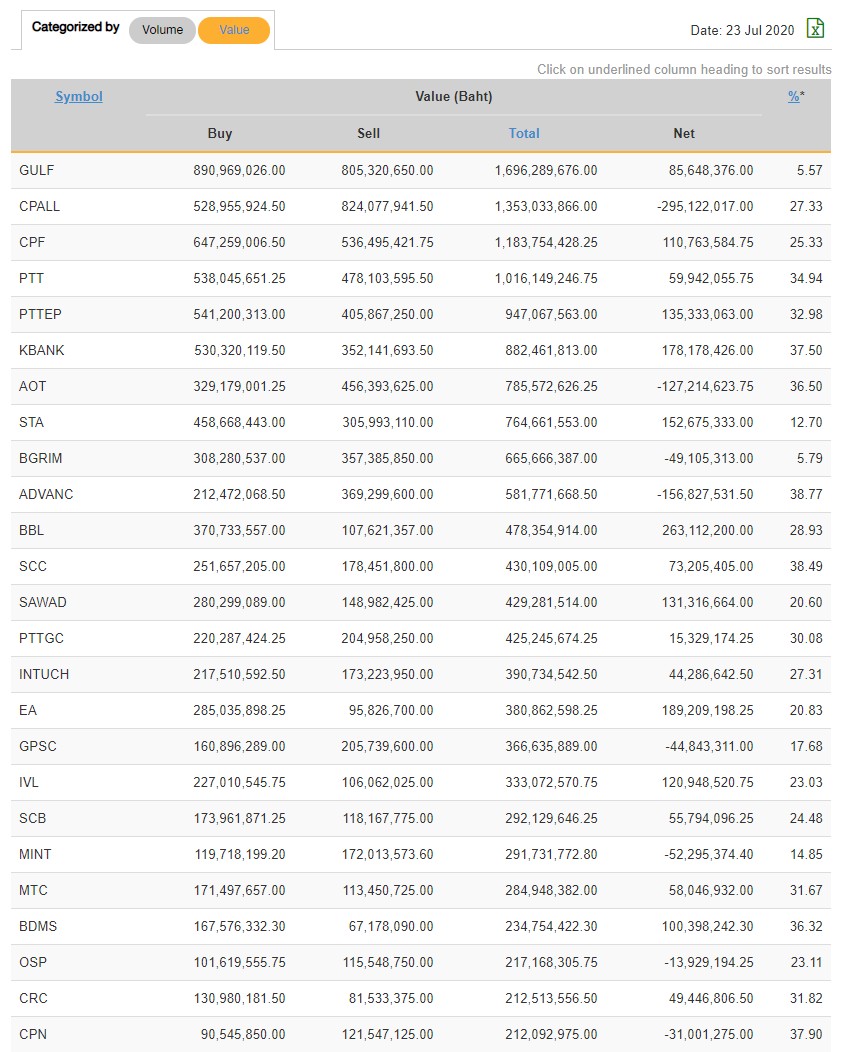Select the CPALL stock row

click(x=40, y=206)
